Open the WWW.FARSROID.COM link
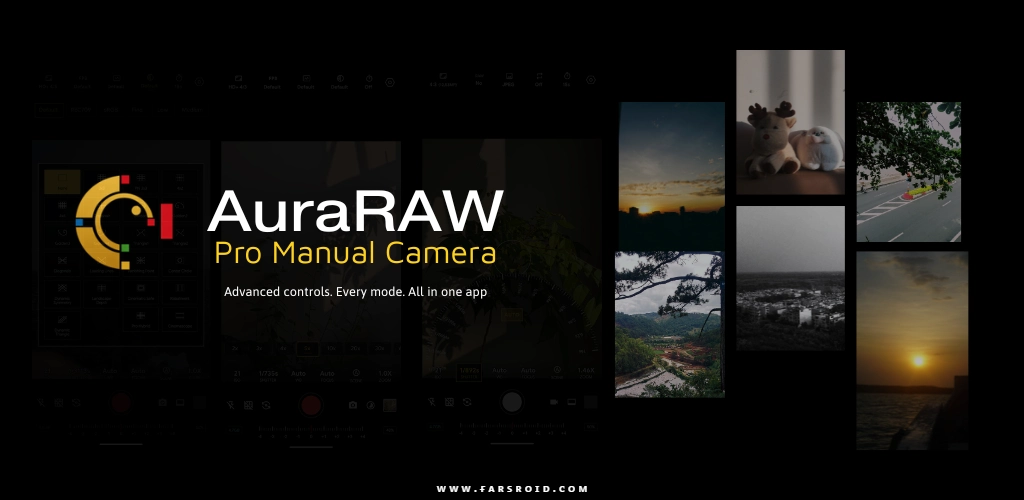 tap(512, 488)
